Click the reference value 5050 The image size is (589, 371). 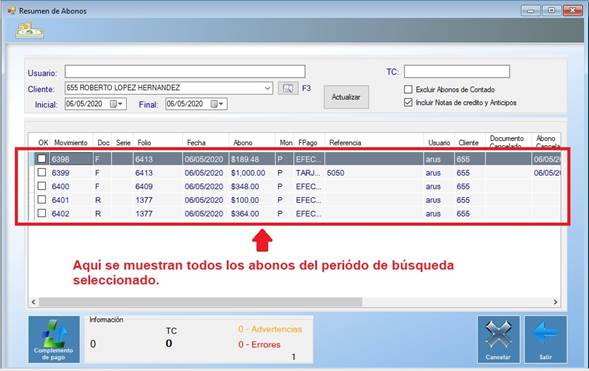click(x=335, y=173)
